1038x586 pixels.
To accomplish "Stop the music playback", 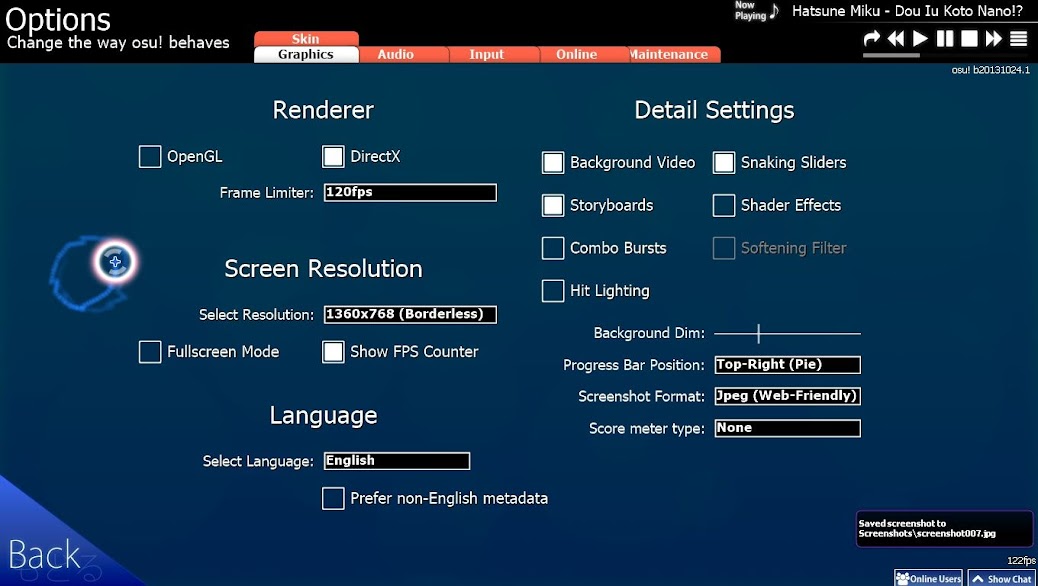I will [x=969, y=38].
